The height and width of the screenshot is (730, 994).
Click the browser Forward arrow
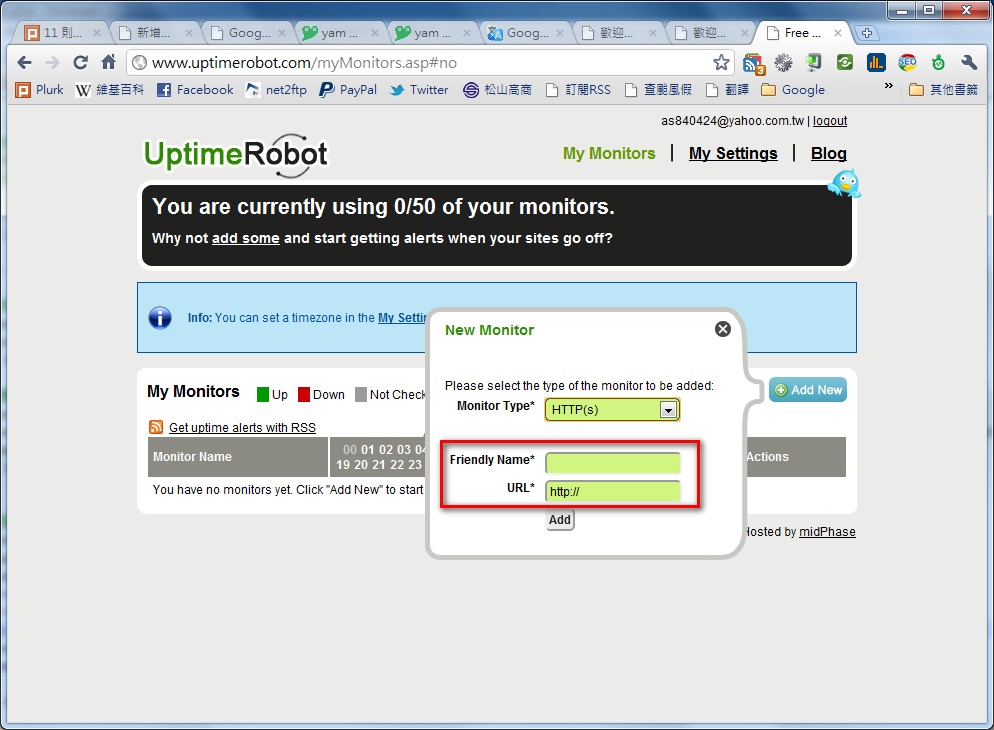52,62
